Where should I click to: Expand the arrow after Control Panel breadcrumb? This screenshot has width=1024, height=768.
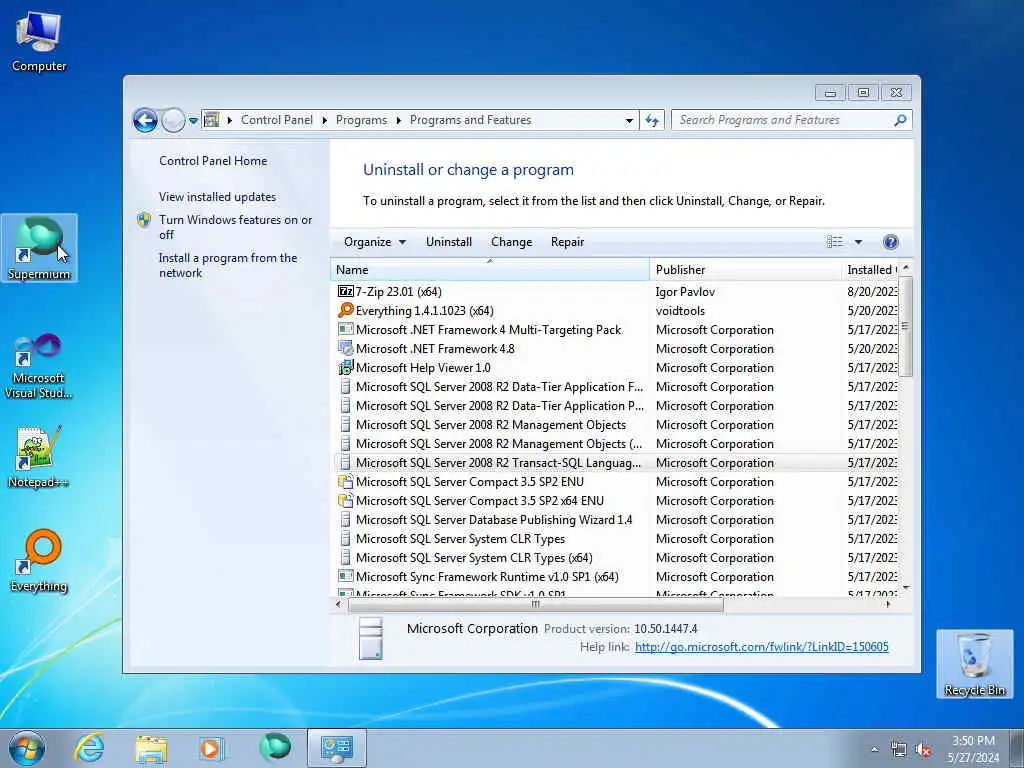point(325,120)
